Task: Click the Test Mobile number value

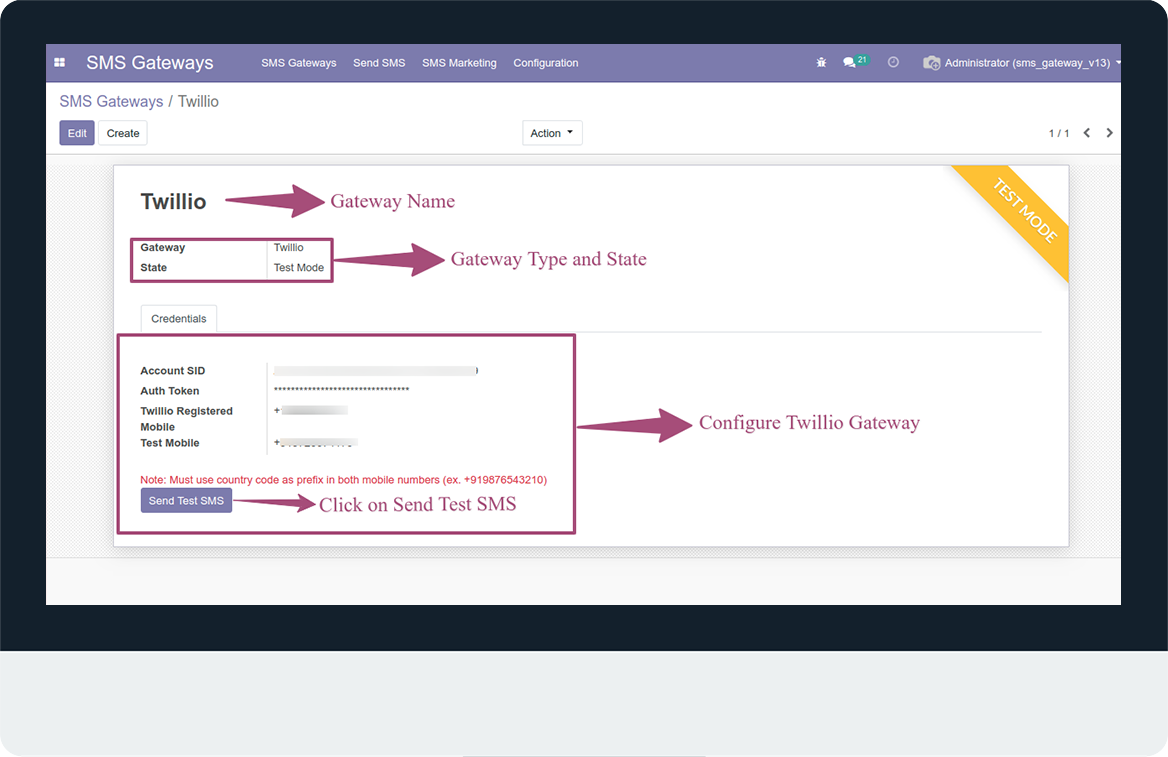Action: (315, 443)
